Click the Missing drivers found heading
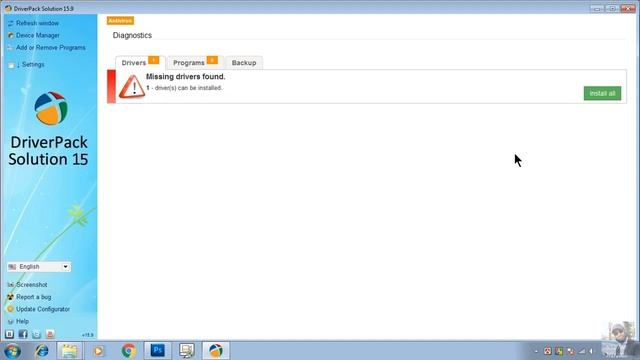Image resolution: width=640 pixels, height=360 pixels. pyautogui.click(x=185, y=77)
